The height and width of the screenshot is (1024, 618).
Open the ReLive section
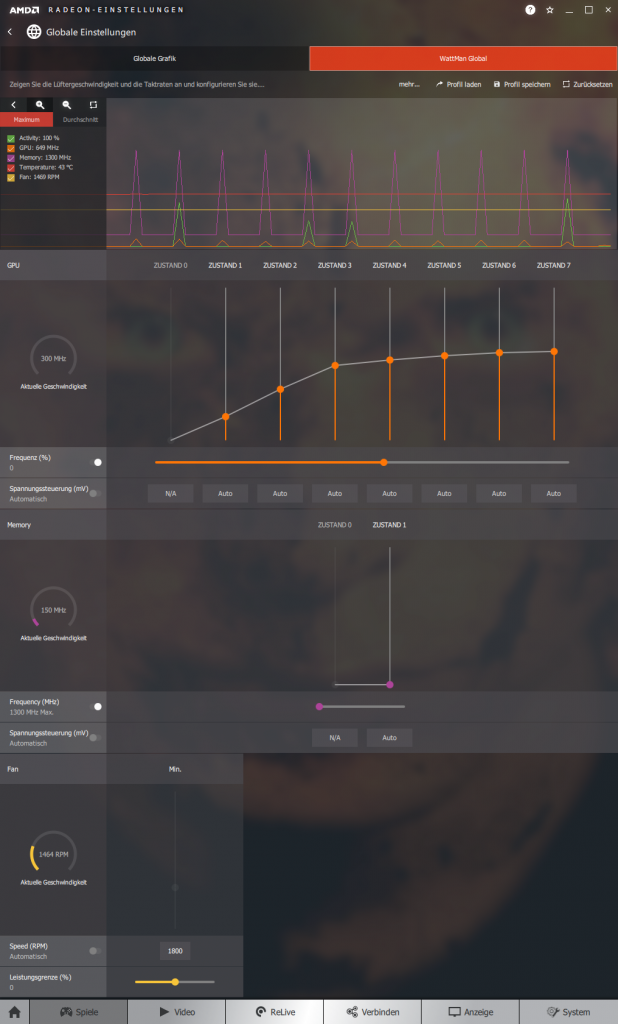pos(274,1012)
